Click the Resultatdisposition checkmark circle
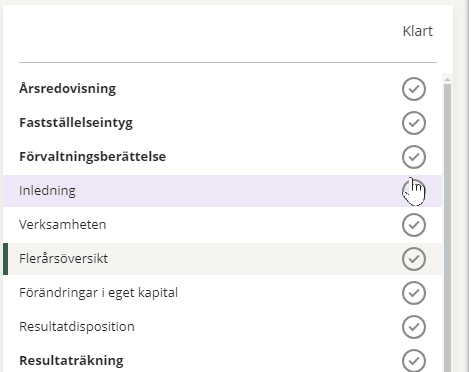 pos(414,327)
